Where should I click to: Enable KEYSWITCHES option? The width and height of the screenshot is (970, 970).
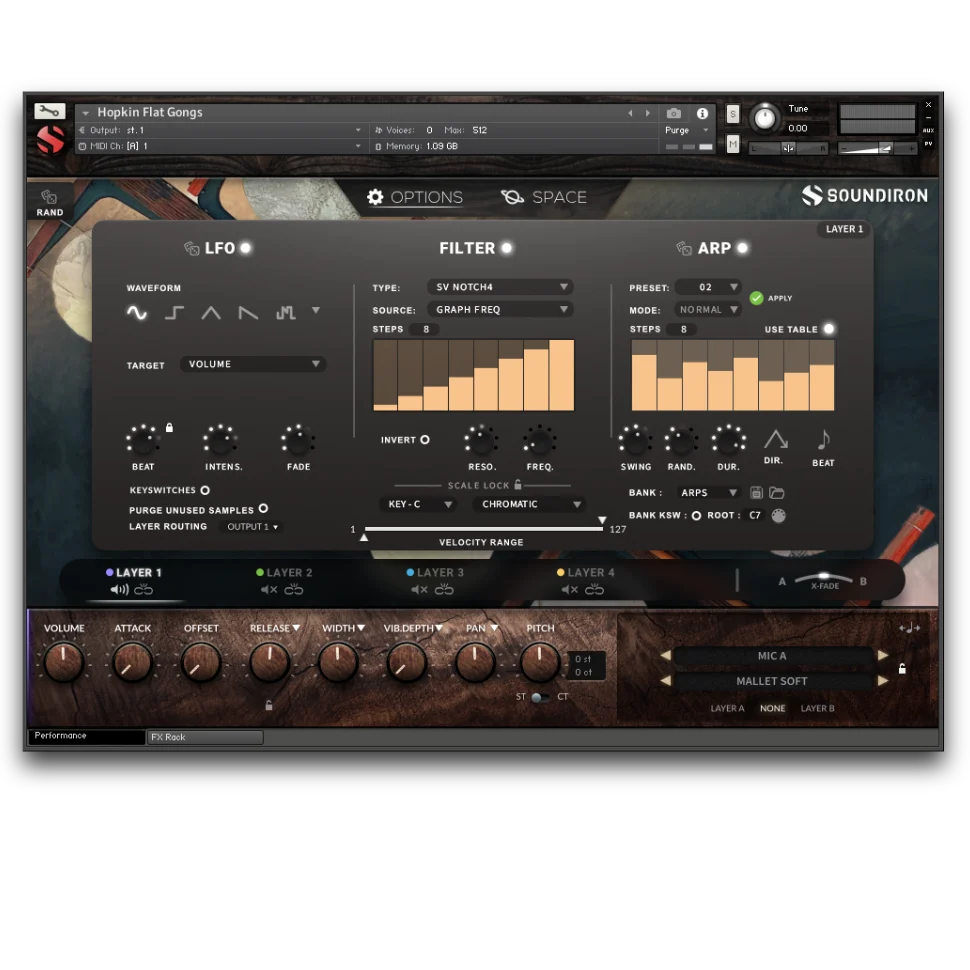(205, 490)
